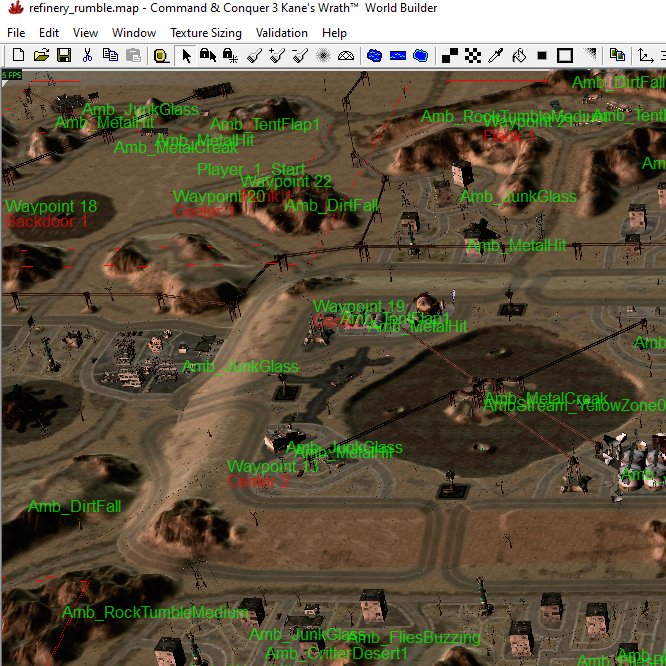Image resolution: width=666 pixels, height=666 pixels.
Task: Click the red Flank 1 label
Action: 509,136
